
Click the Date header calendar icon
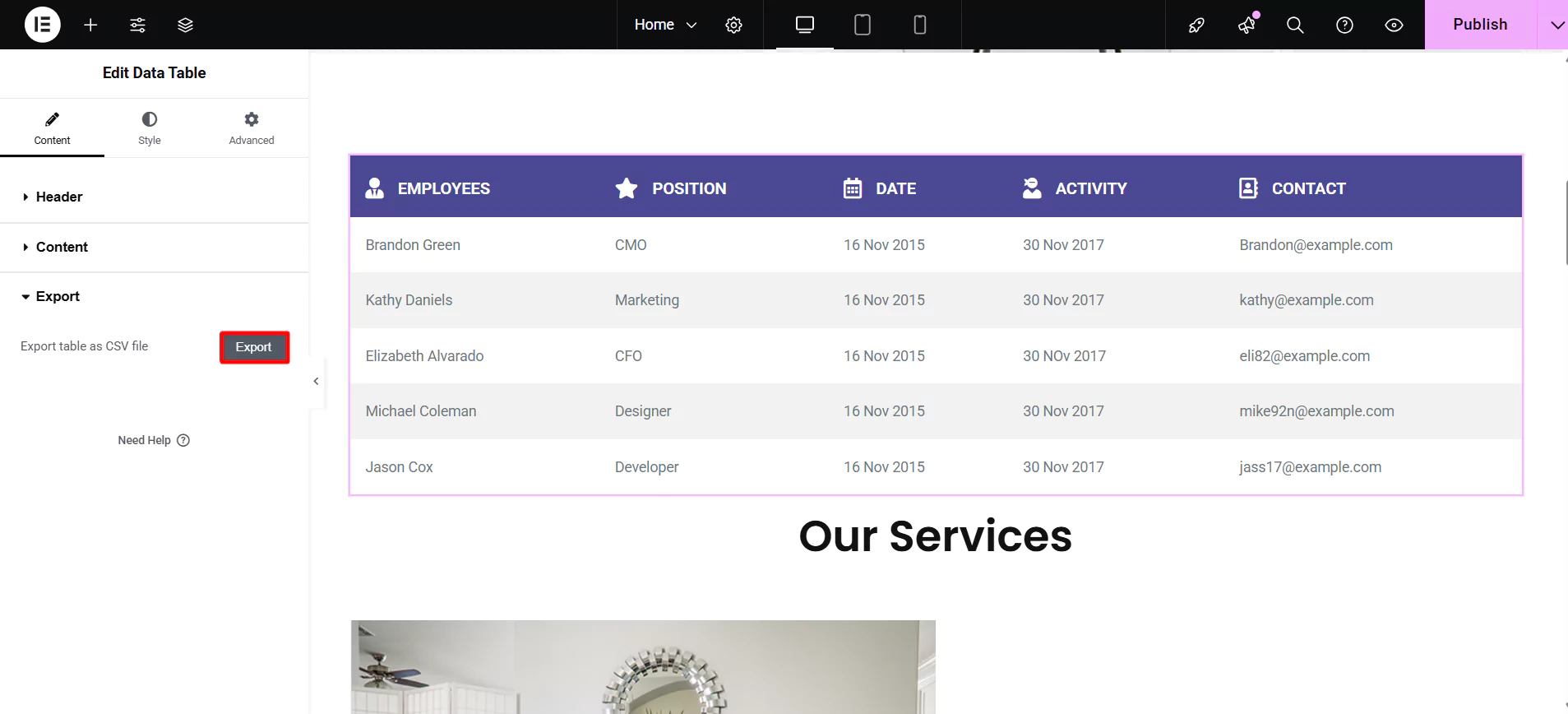pyautogui.click(x=853, y=188)
